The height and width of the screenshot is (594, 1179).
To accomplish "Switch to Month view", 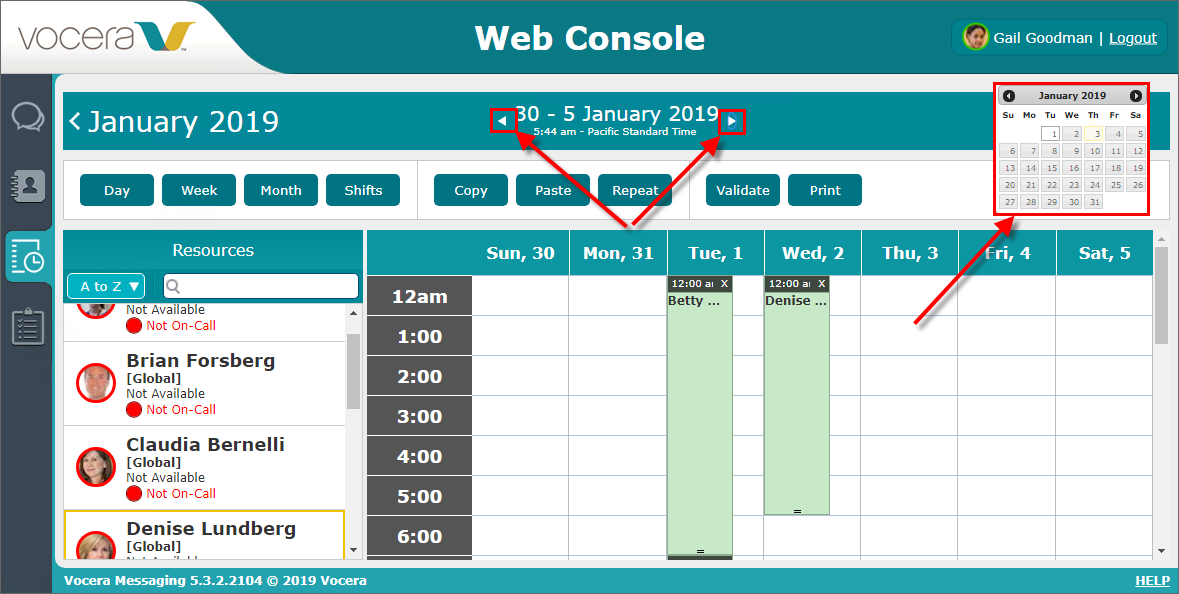I will coord(281,190).
